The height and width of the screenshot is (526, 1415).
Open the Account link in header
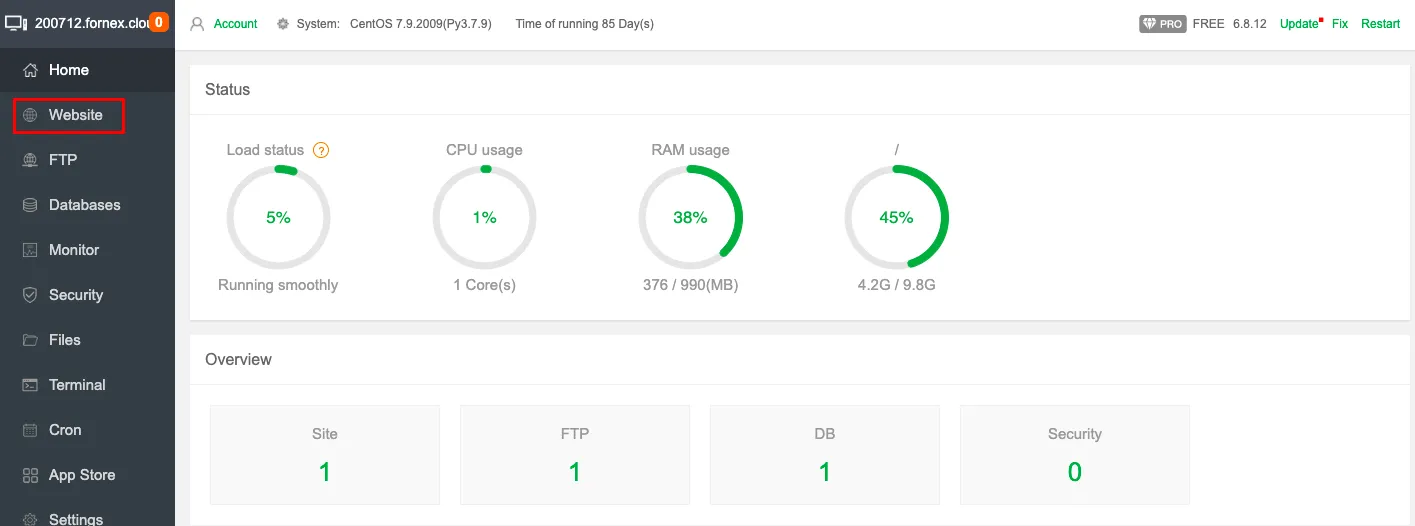tap(235, 24)
